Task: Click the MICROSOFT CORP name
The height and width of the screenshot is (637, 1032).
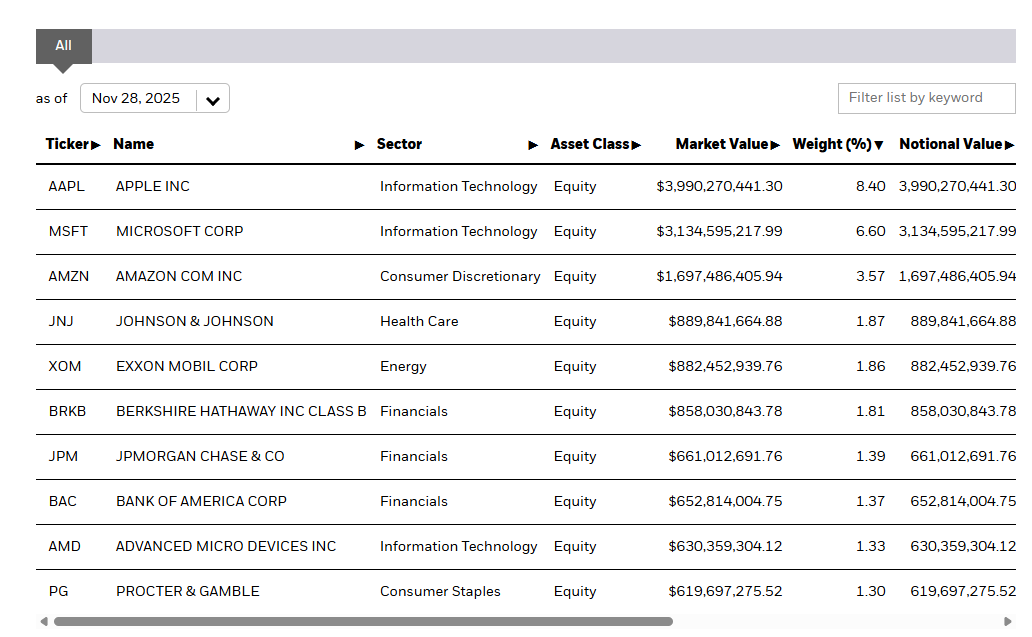Action: 180,232
